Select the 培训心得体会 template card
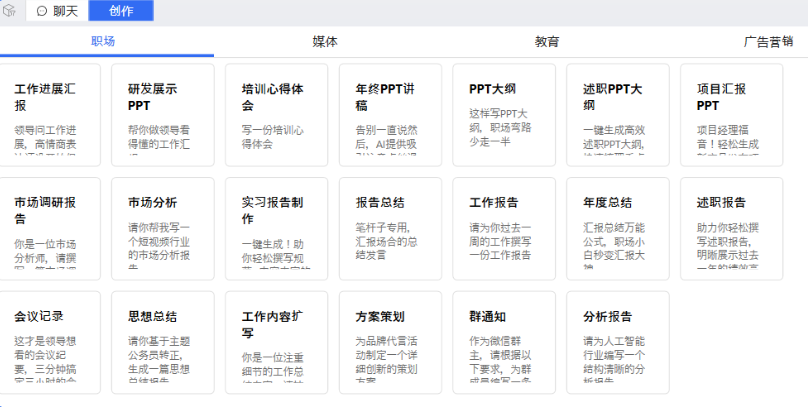 pos(277,115)
